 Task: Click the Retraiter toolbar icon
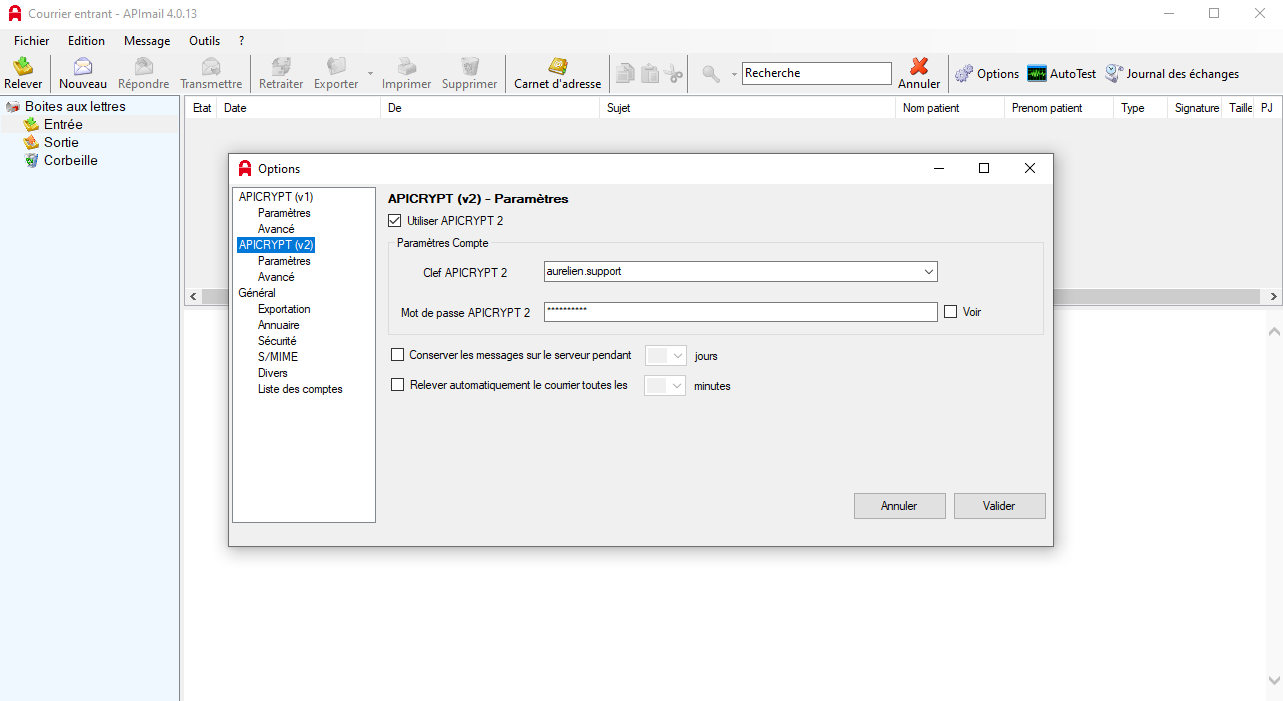pos(281,67)
